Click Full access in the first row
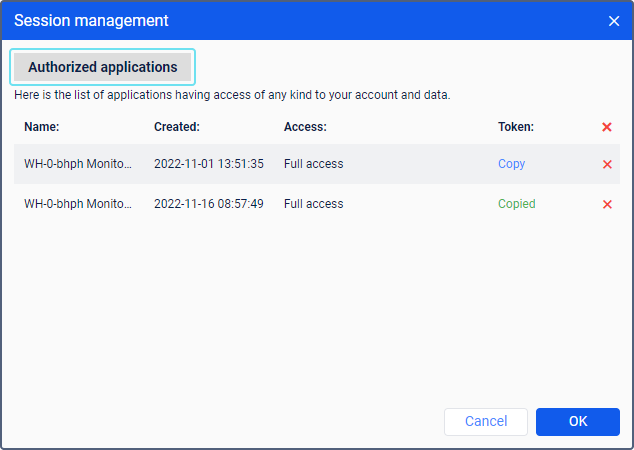This screenshot has height=450, width=634. point(313,164)
